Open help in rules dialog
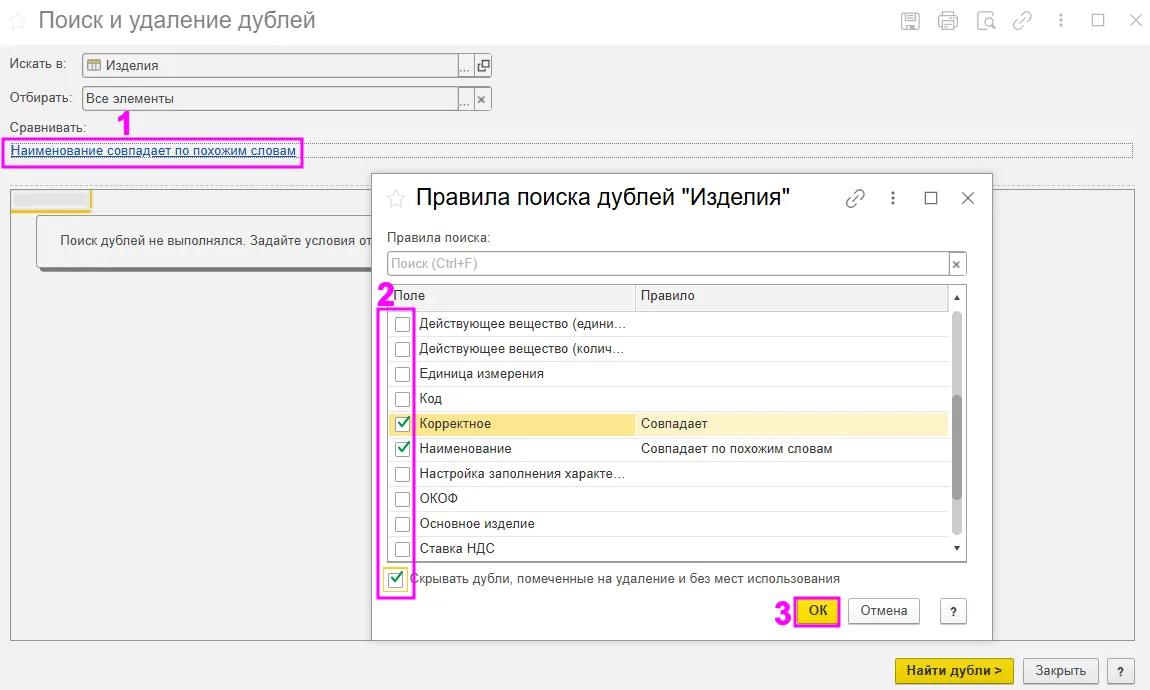Viewport: 1150px width, 690px height. point(953,611)
